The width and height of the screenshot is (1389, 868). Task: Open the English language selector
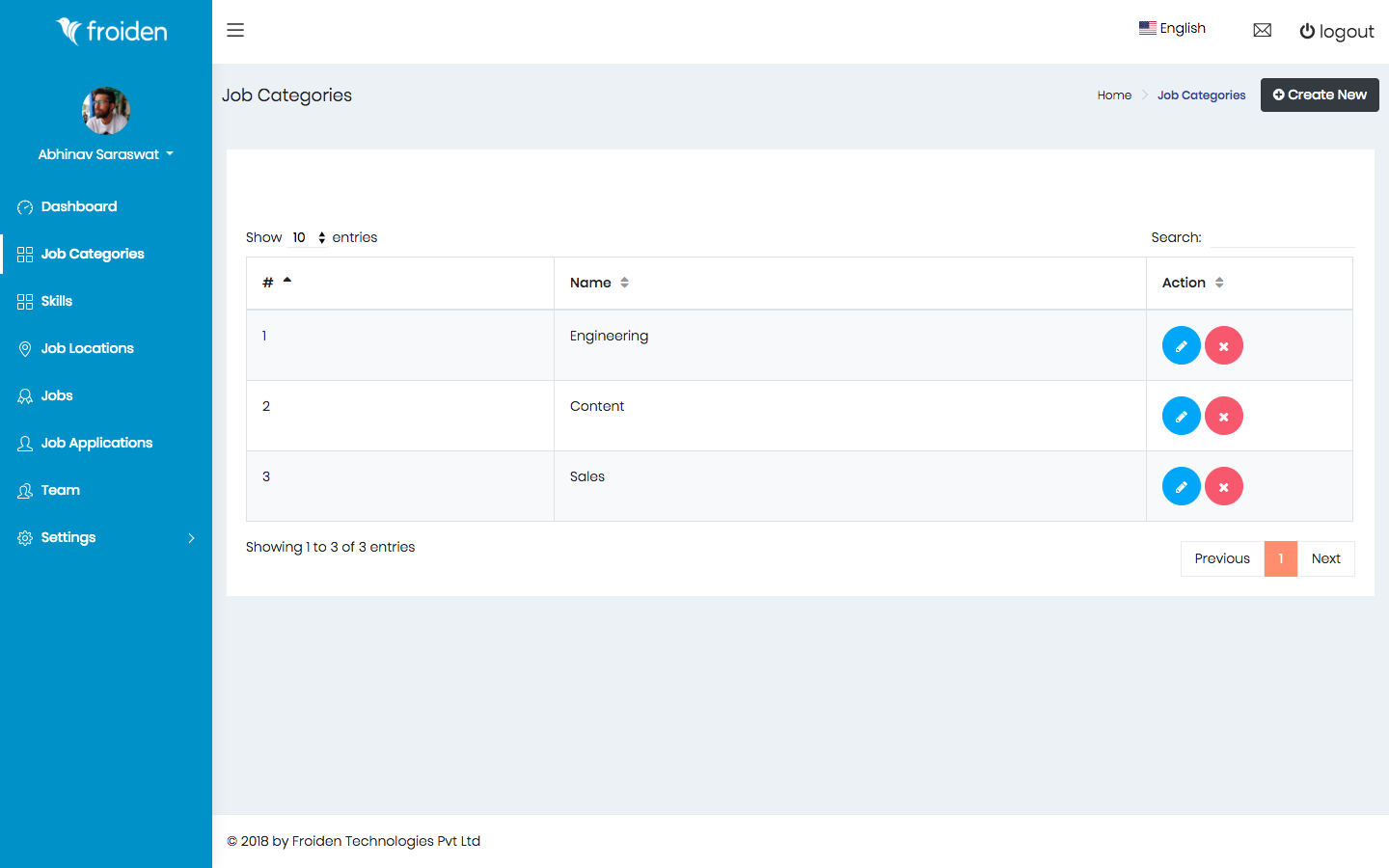(x=1172, y=28)
